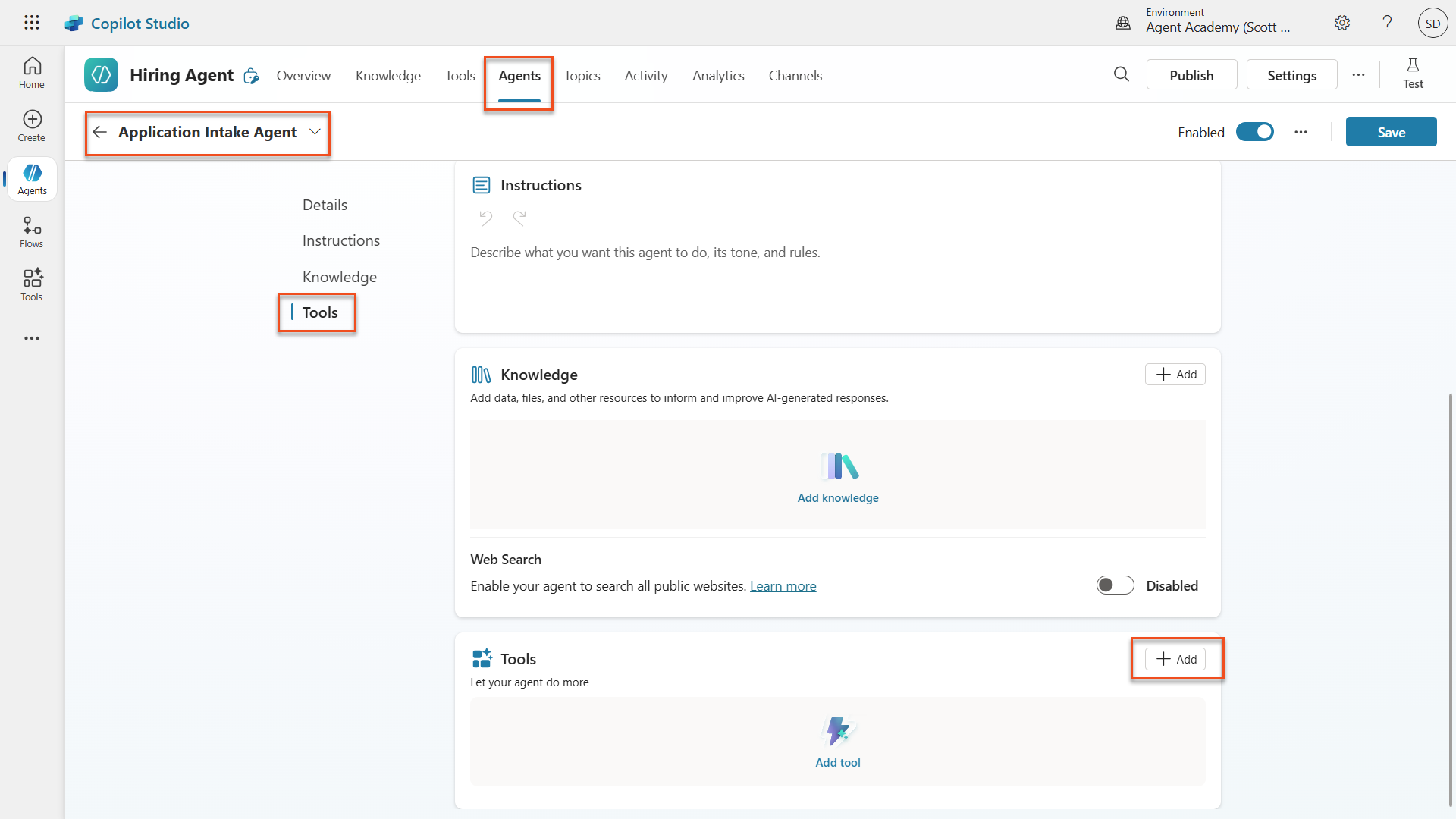Open the app launcher waffle icon

[31, 23]
